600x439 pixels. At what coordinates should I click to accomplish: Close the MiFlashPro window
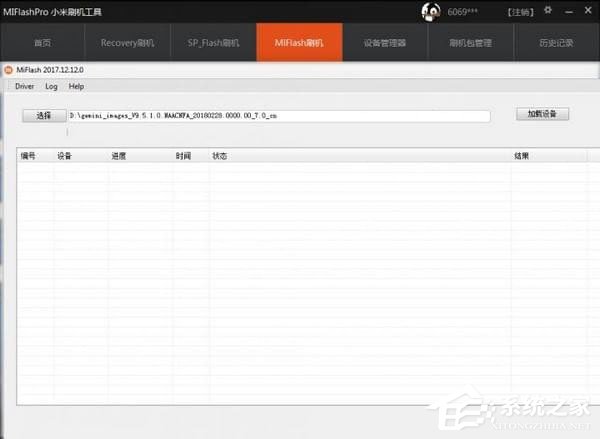coord(588,11)
